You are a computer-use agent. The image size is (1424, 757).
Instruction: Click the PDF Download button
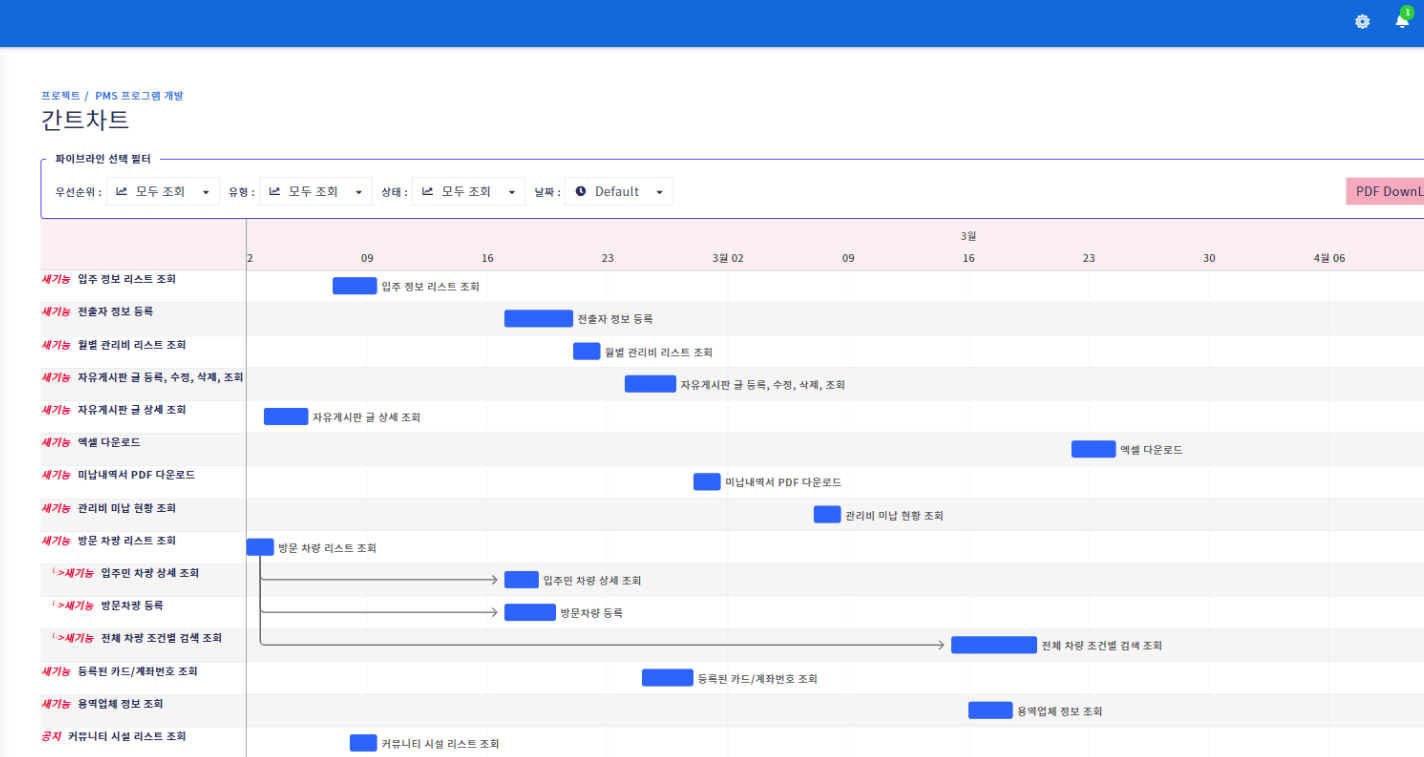tap(1390, 190)
